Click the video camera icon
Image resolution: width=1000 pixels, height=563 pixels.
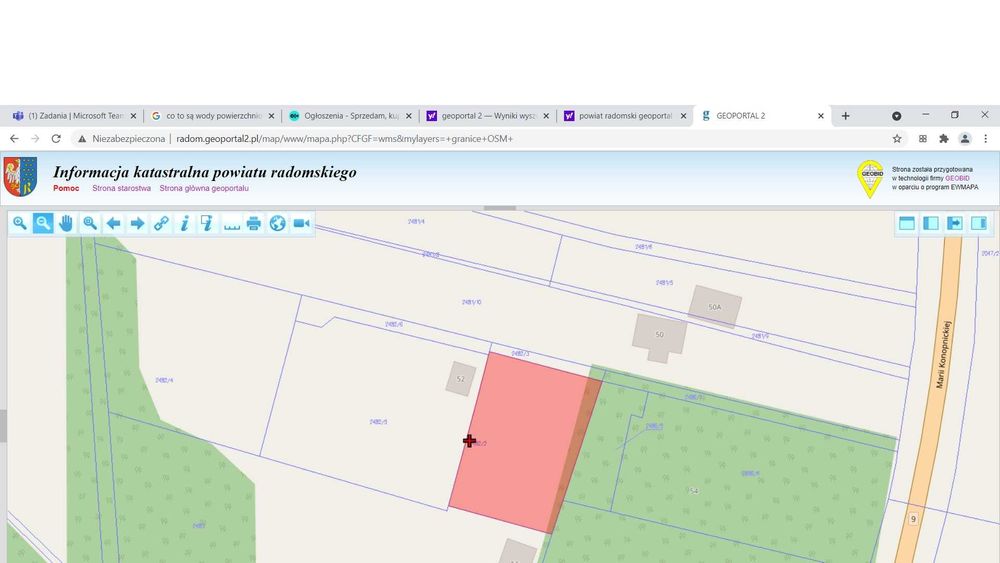pyautogui.click(x=301, y=223)
